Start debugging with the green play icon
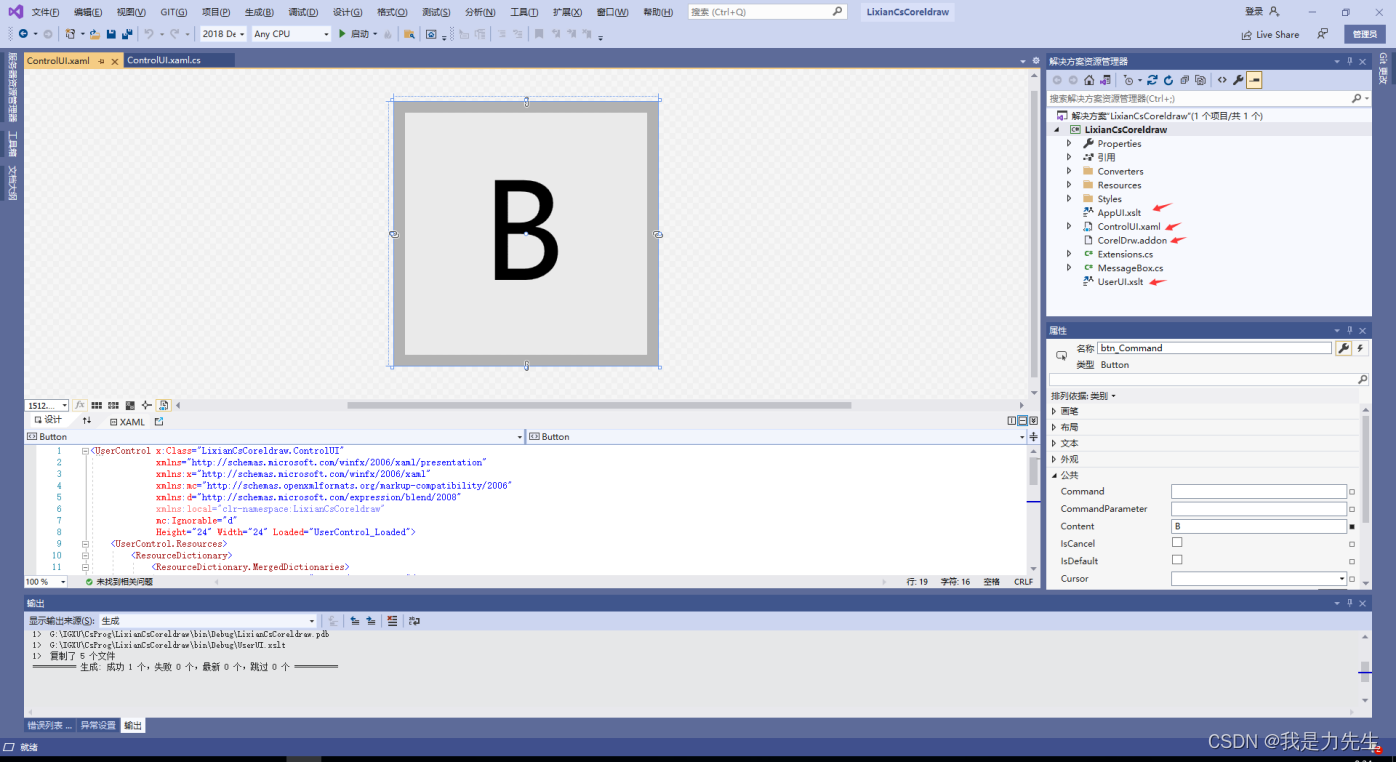 tap(342, 34)
